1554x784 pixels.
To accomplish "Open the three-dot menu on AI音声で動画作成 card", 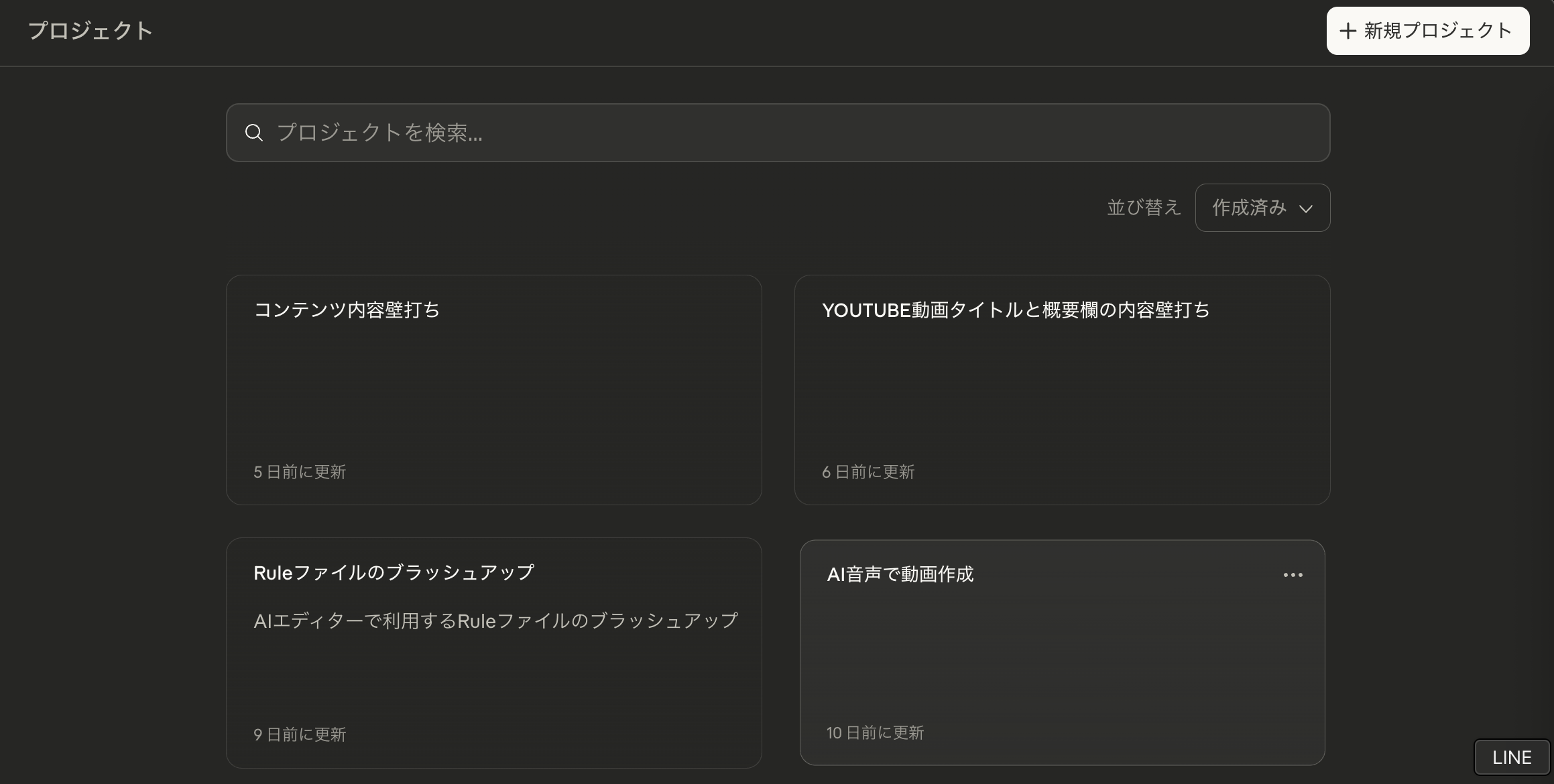I will pos(1293,575).
